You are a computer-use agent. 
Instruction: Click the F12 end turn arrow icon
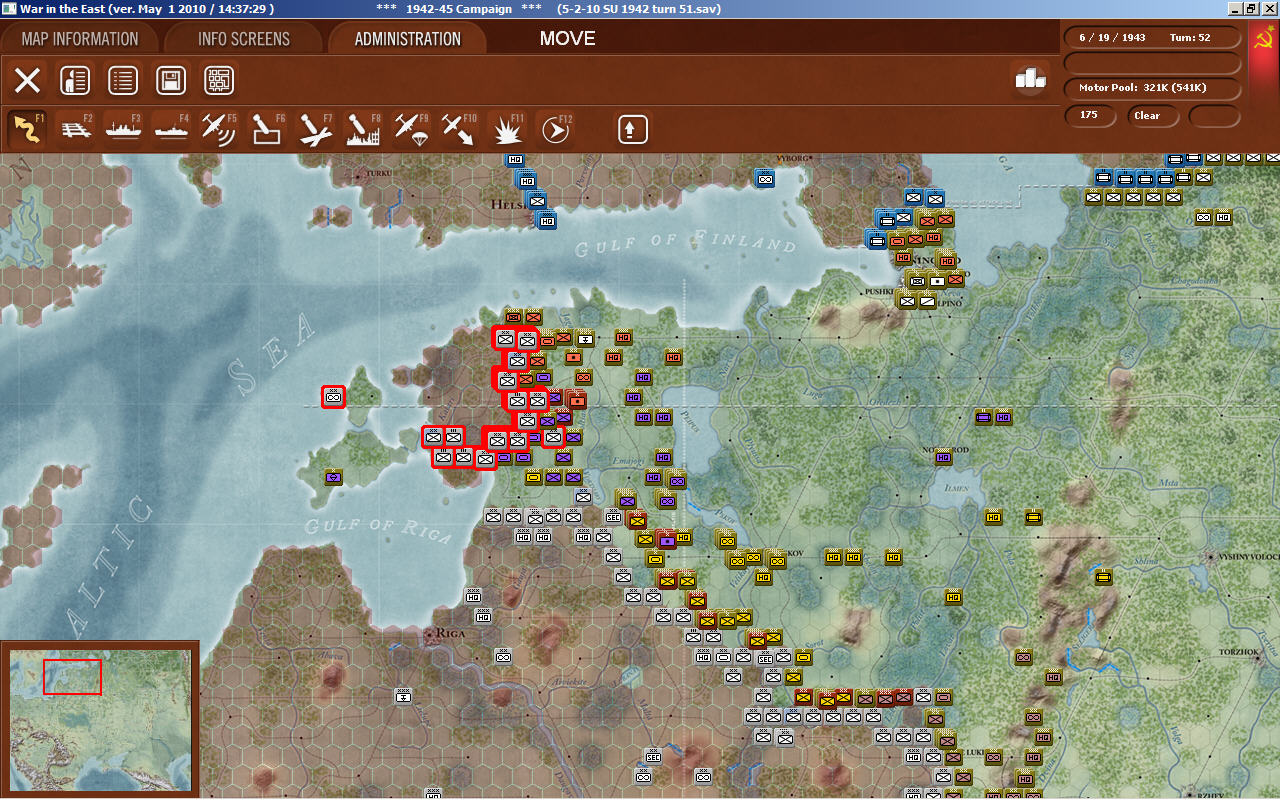(556, 129)
